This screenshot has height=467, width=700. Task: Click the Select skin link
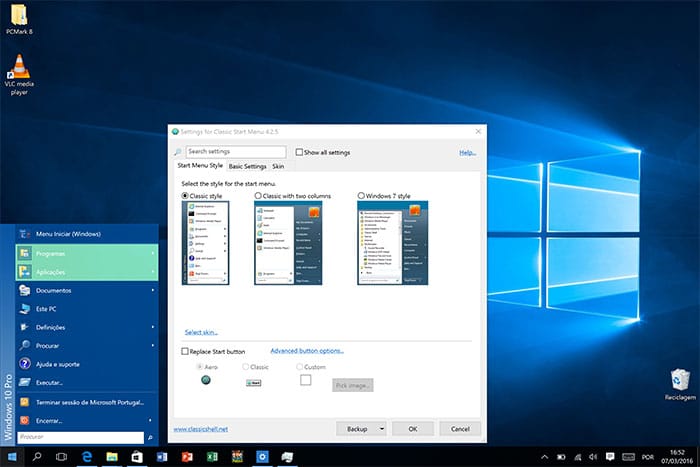click(201, 332)
